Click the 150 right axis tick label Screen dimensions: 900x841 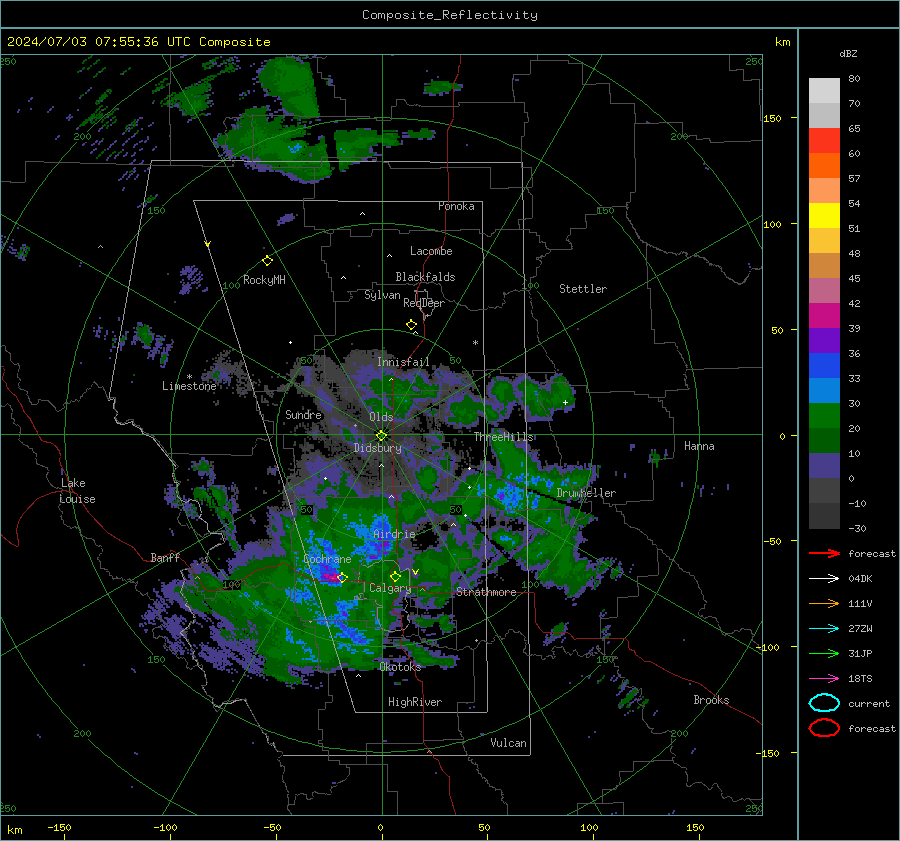point(773,118)
